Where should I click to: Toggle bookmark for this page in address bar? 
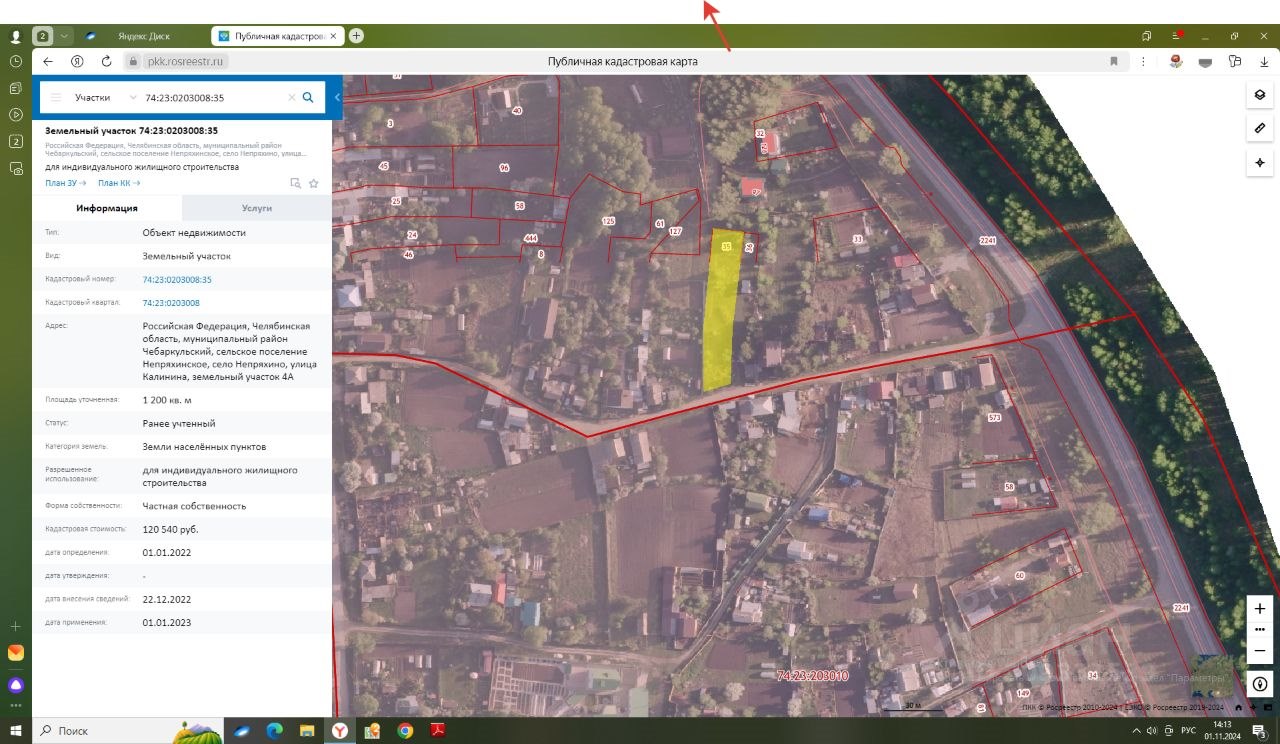1113,61
